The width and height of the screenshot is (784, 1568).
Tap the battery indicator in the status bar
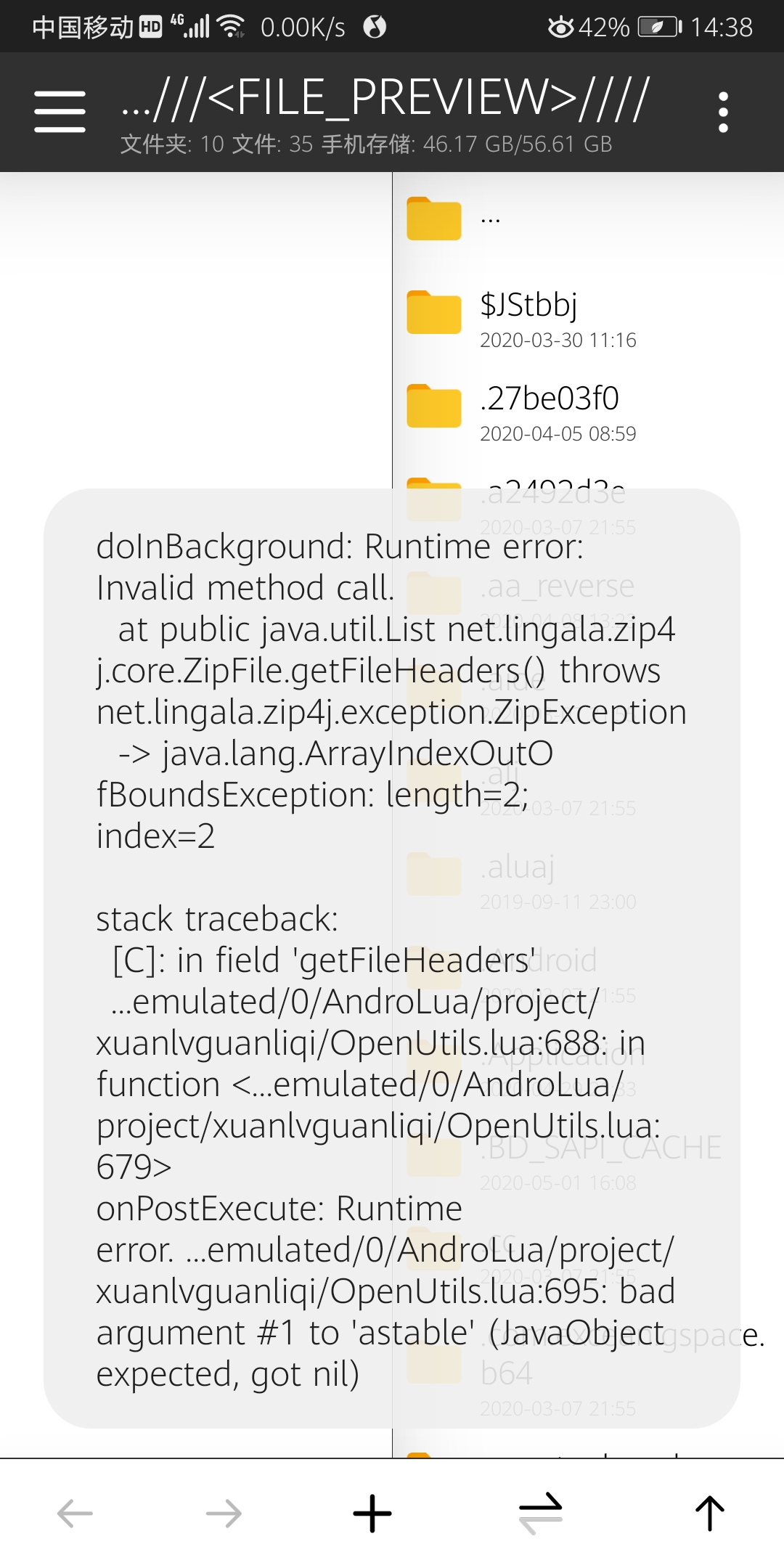(656, 26)
